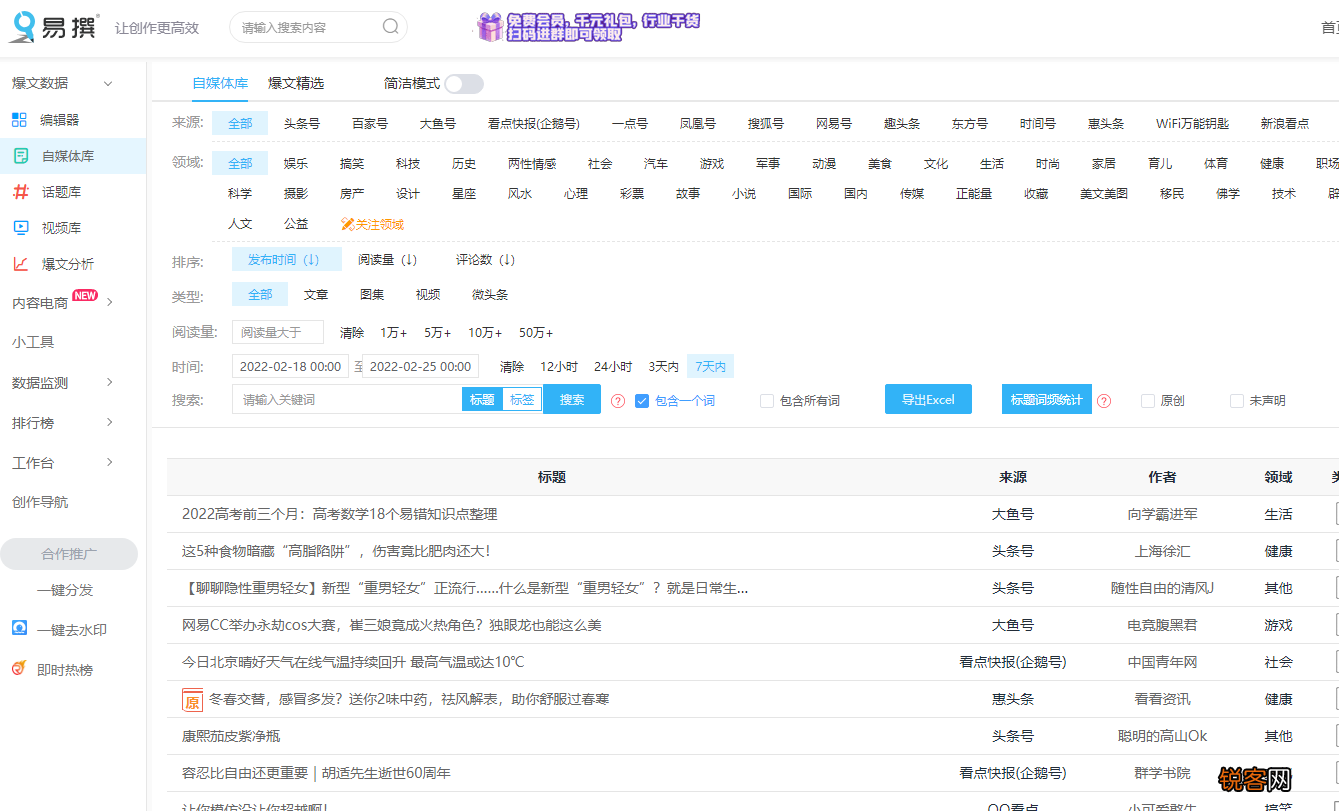Open 一键分发 in the sidebar
1339x811 pixels.
point(65,590)
